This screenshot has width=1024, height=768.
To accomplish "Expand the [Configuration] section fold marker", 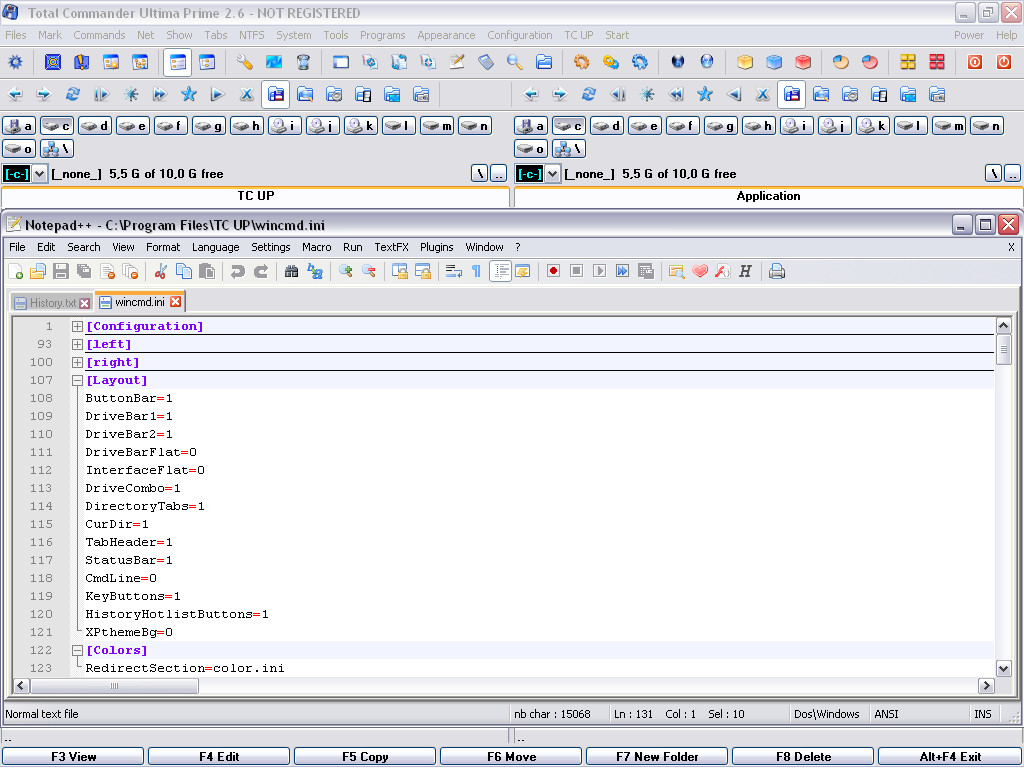I will (x=77, y=326).
